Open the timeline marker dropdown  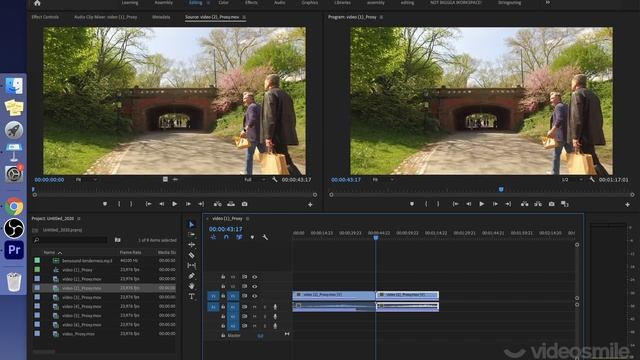[252, 237]
